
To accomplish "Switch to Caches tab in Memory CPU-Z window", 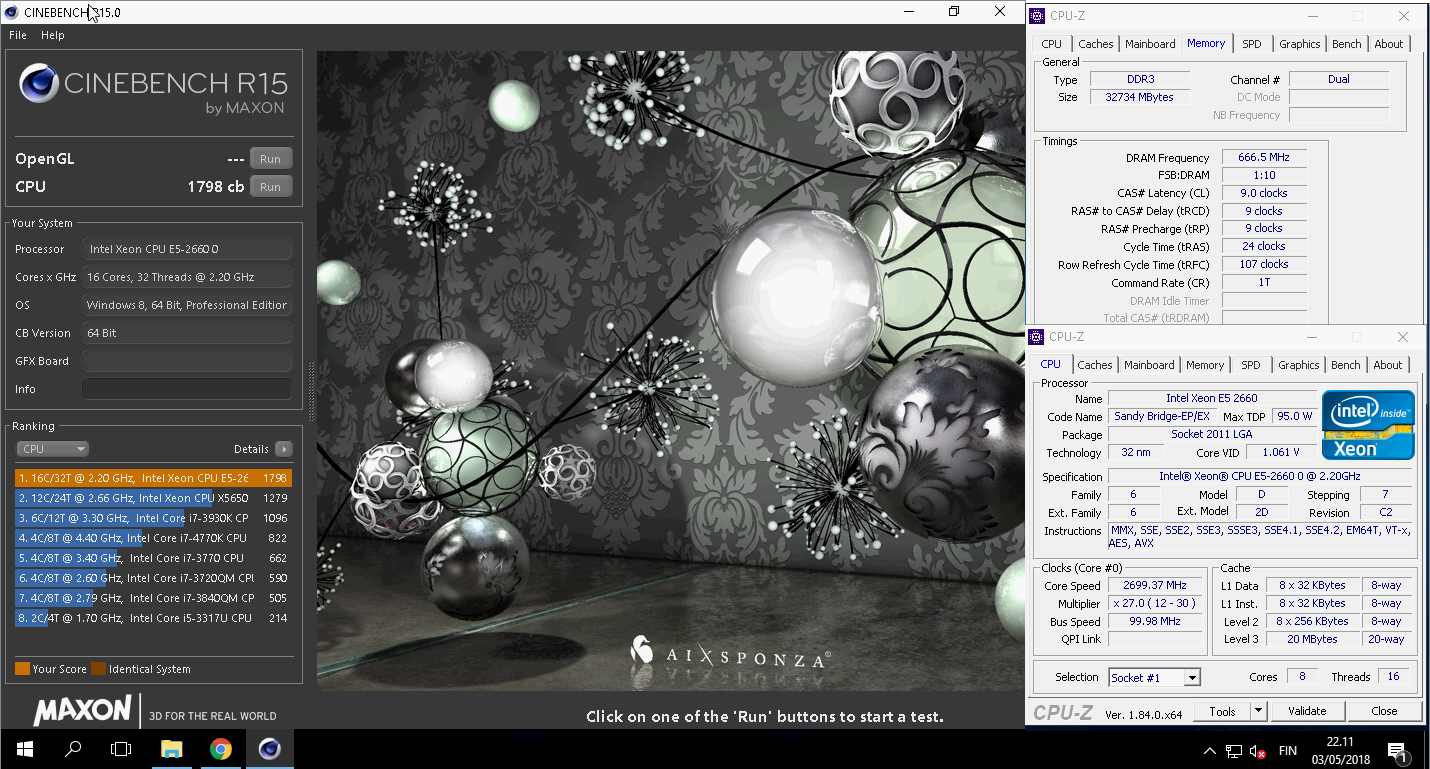I will point(1095,44).
